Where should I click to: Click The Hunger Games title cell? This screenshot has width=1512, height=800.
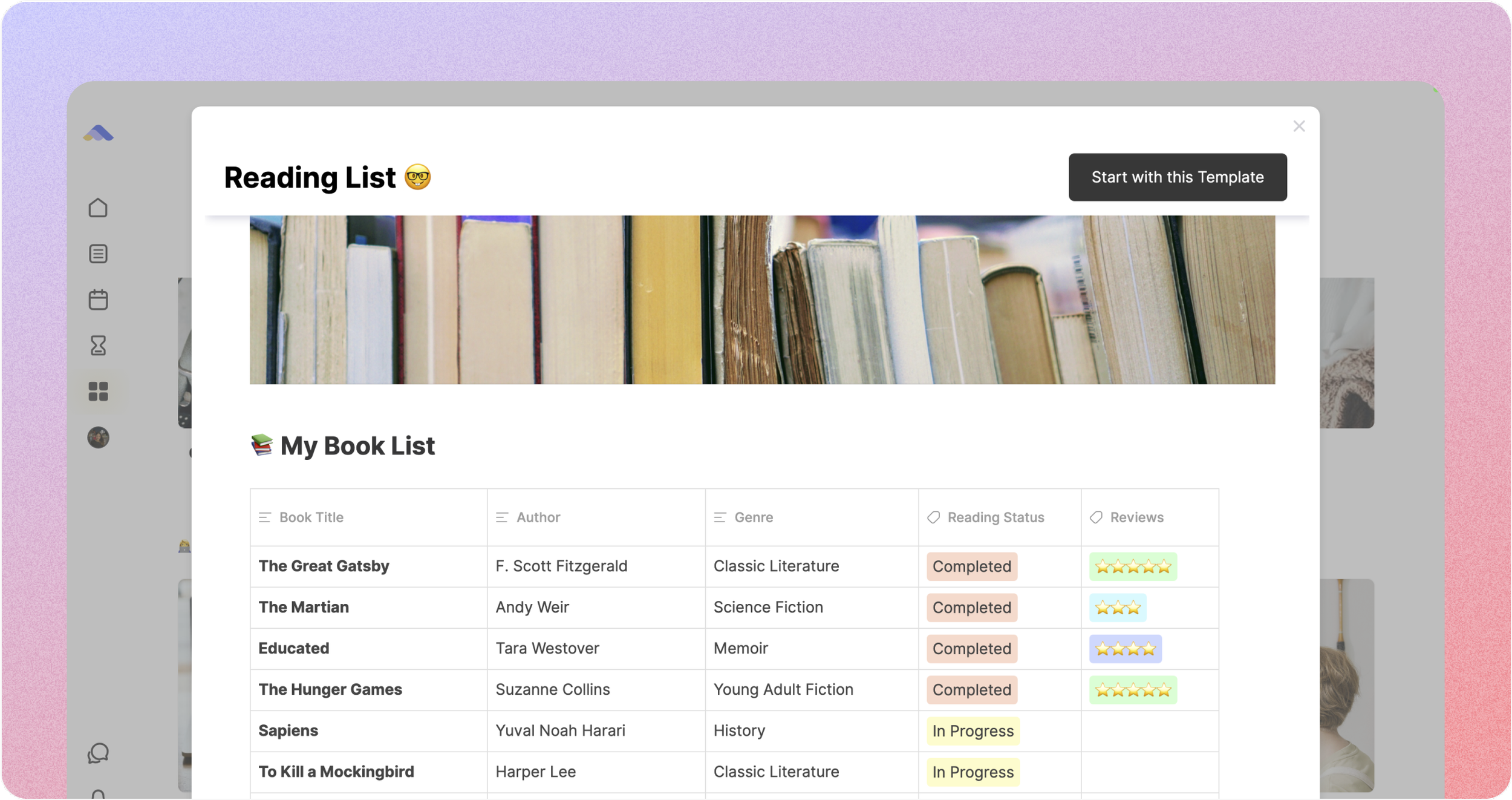330,689
